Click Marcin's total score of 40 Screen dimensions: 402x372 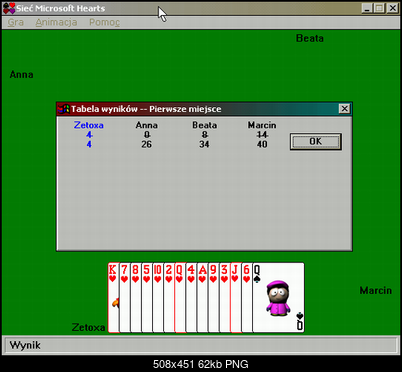[262, 144]
